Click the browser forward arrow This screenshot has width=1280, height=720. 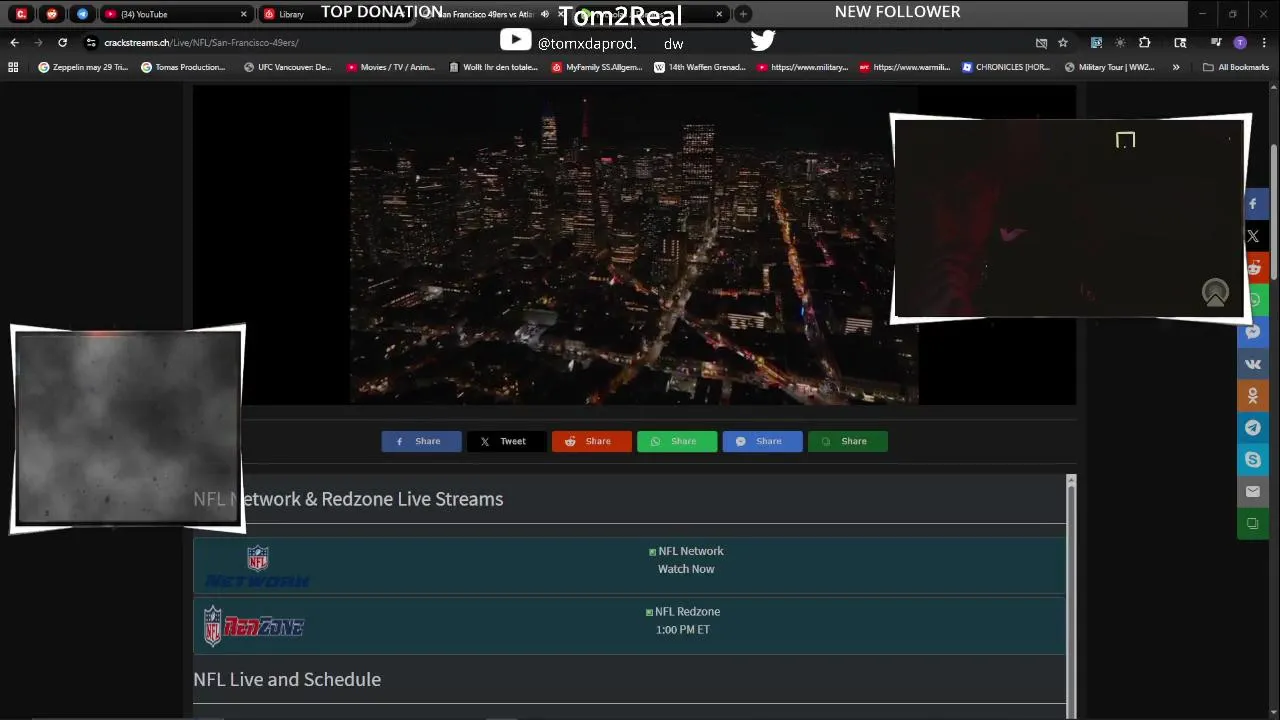tap(38, 42)
